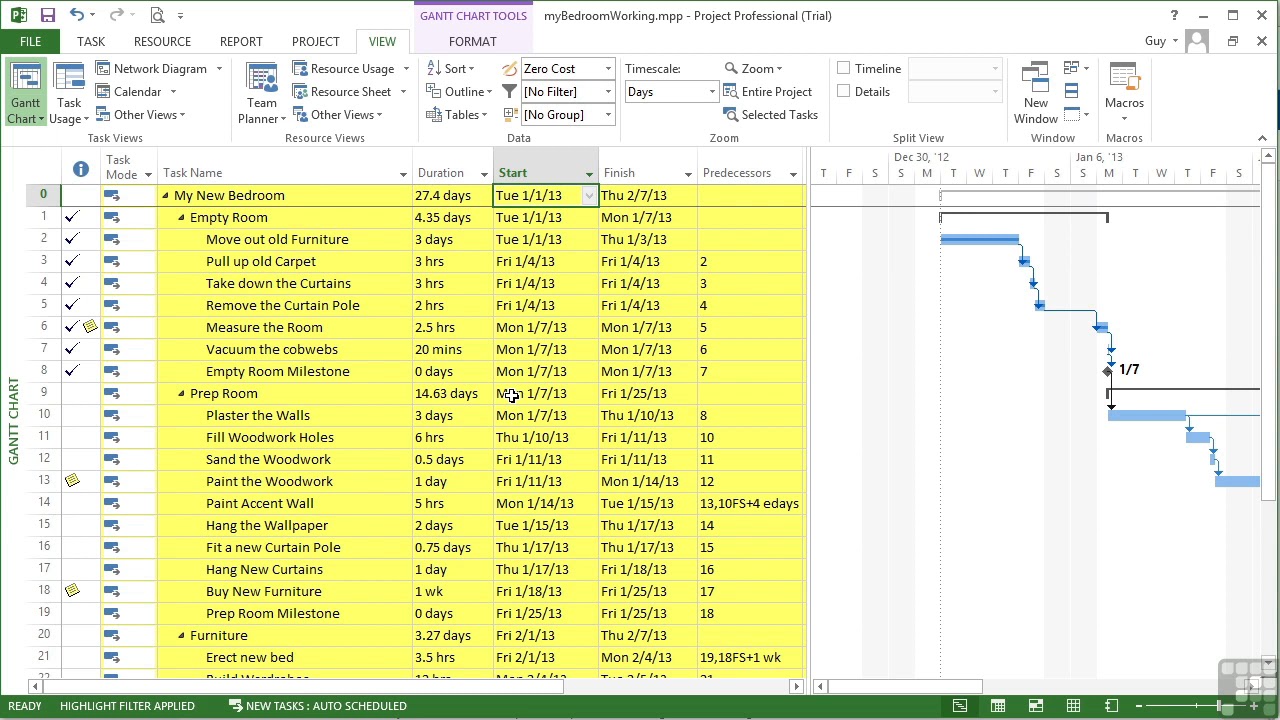This screenshot has height=720, width=1280.
Task: Select the Hang the Wallpaper task
Action: [x=267, y=526]
